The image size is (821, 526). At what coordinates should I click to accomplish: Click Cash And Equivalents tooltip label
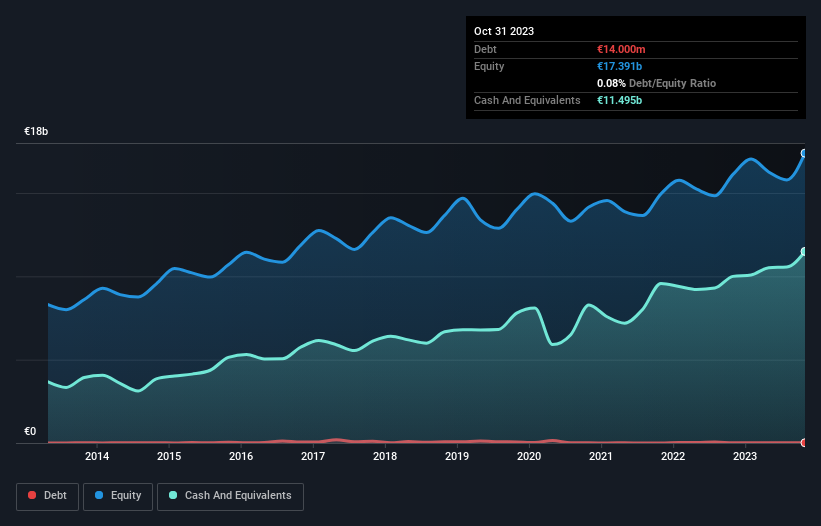click(x=527, y=100)
